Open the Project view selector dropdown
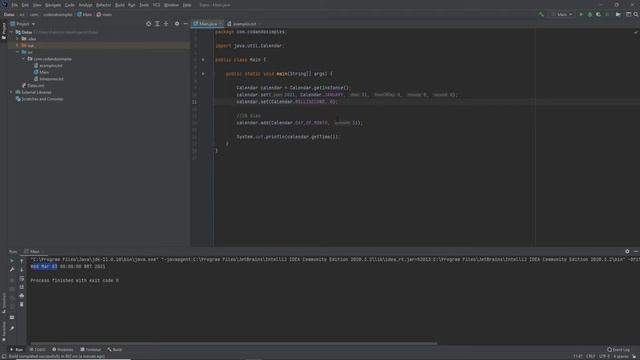The image size is (640, 360). 23,24
